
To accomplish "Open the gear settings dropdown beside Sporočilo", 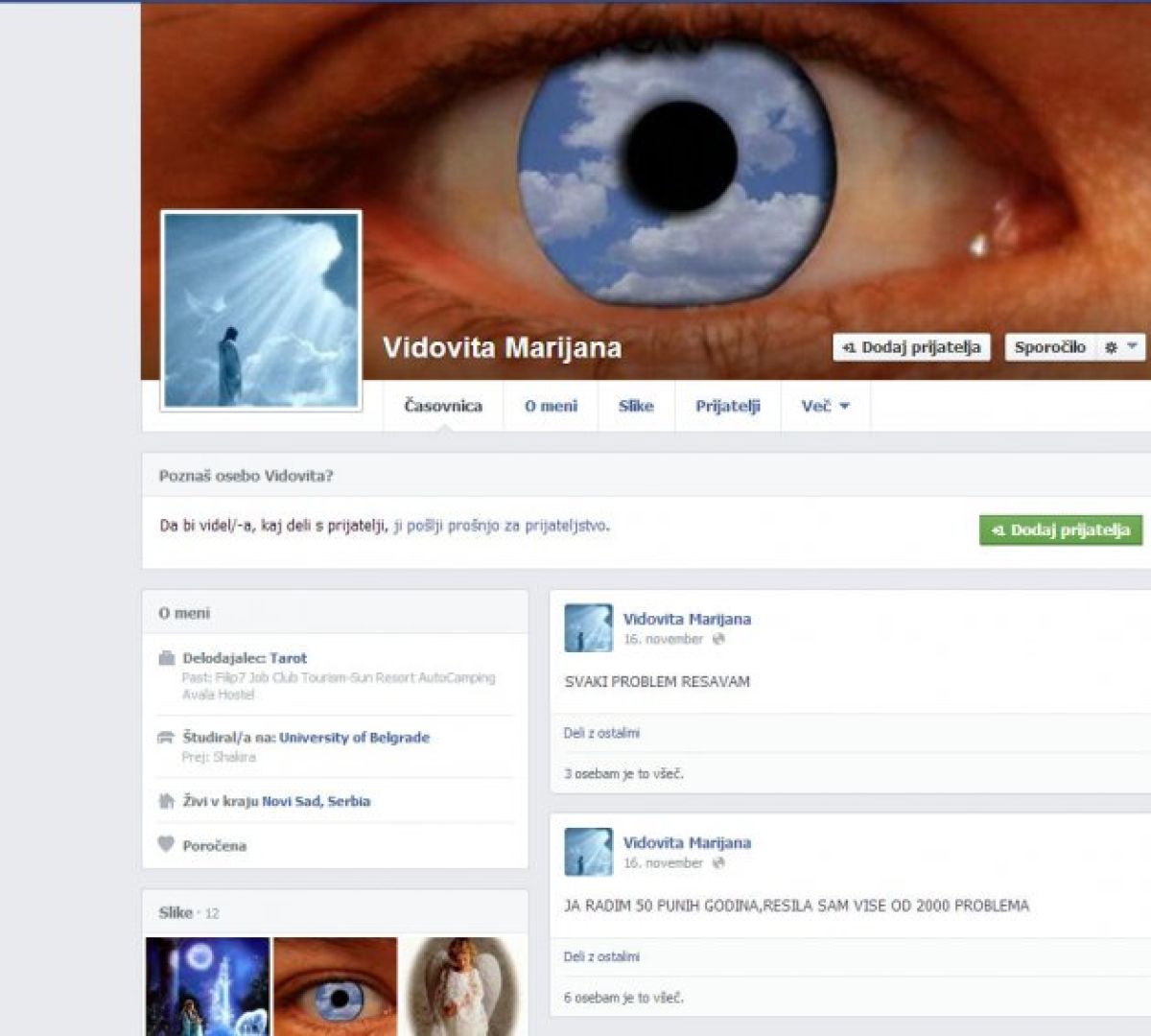I will click(1120, 347).
